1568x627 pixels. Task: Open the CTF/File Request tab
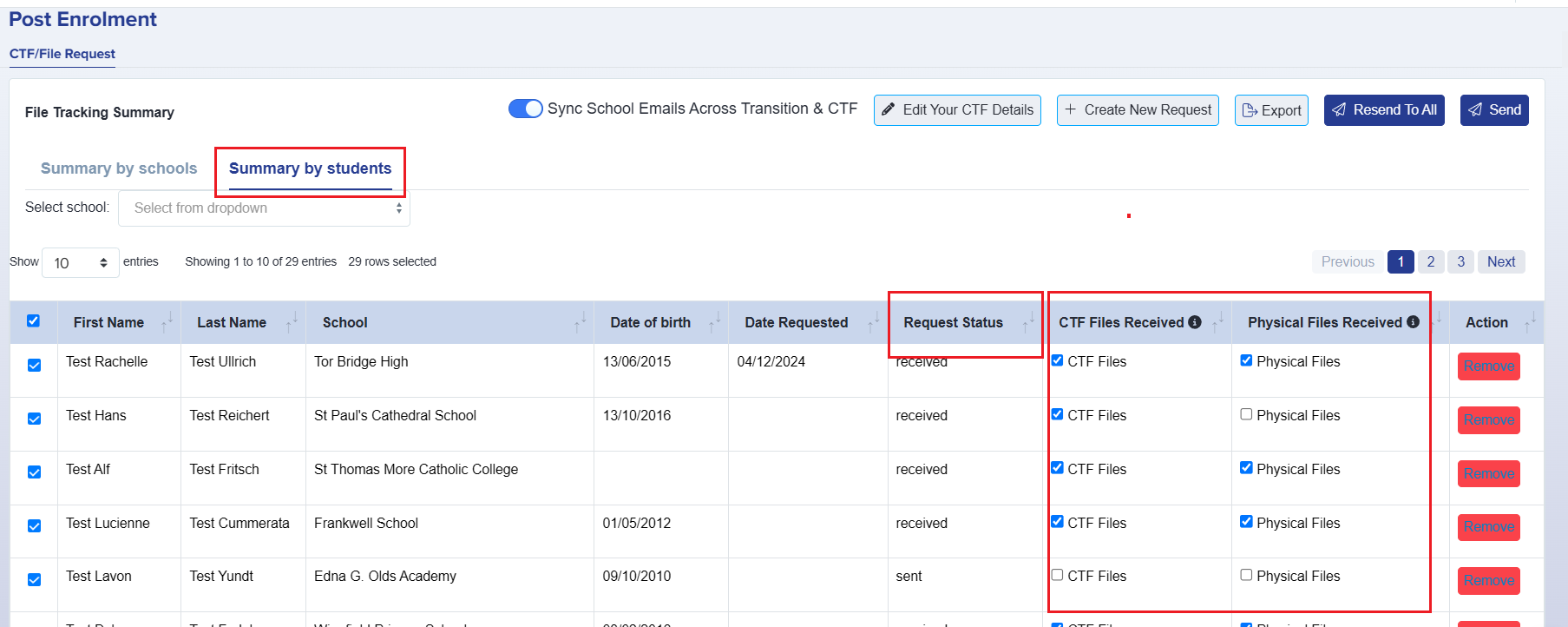(62, 54)
